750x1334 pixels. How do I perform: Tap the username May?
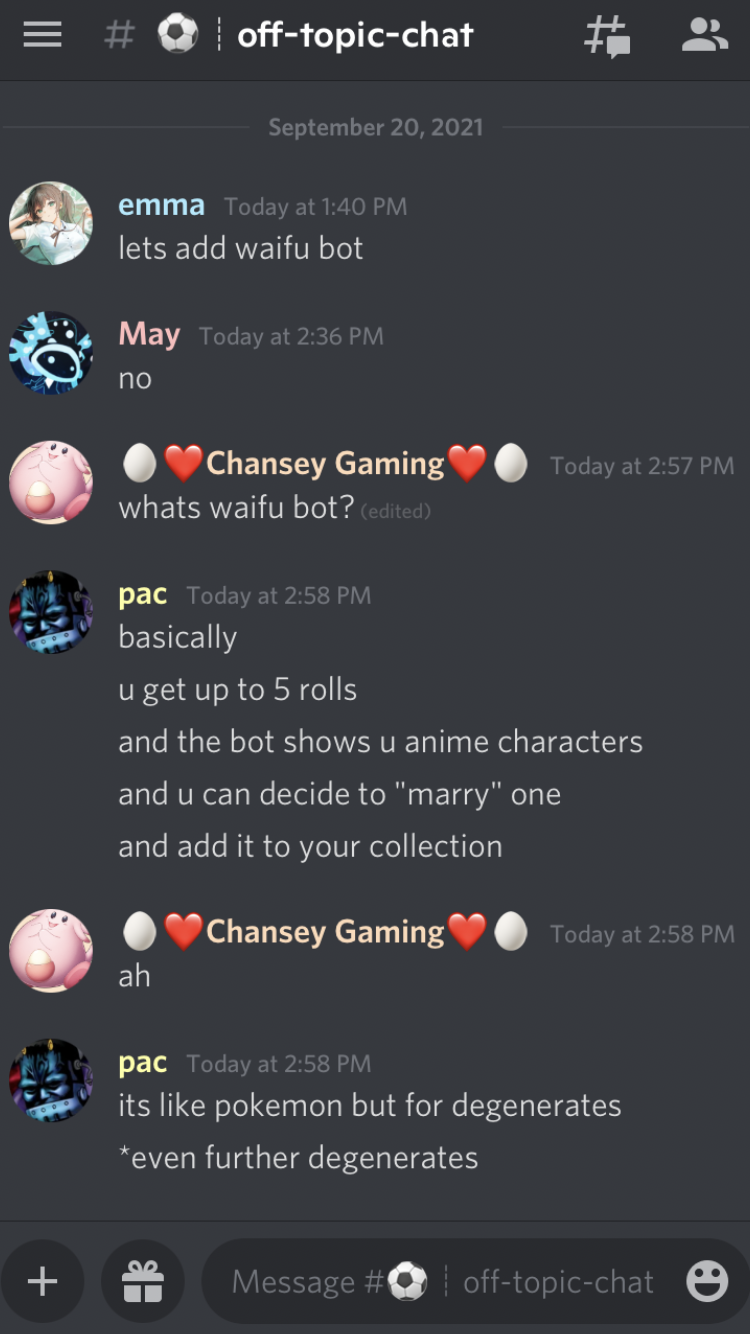(149, 335)
